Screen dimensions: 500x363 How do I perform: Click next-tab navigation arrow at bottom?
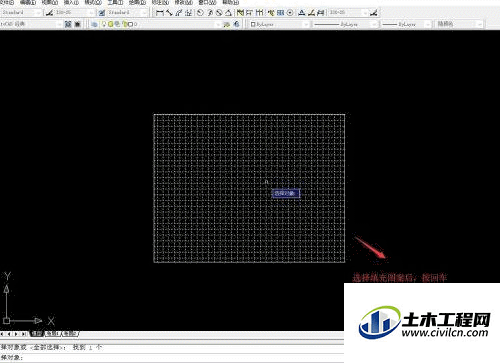coord(16,334)
